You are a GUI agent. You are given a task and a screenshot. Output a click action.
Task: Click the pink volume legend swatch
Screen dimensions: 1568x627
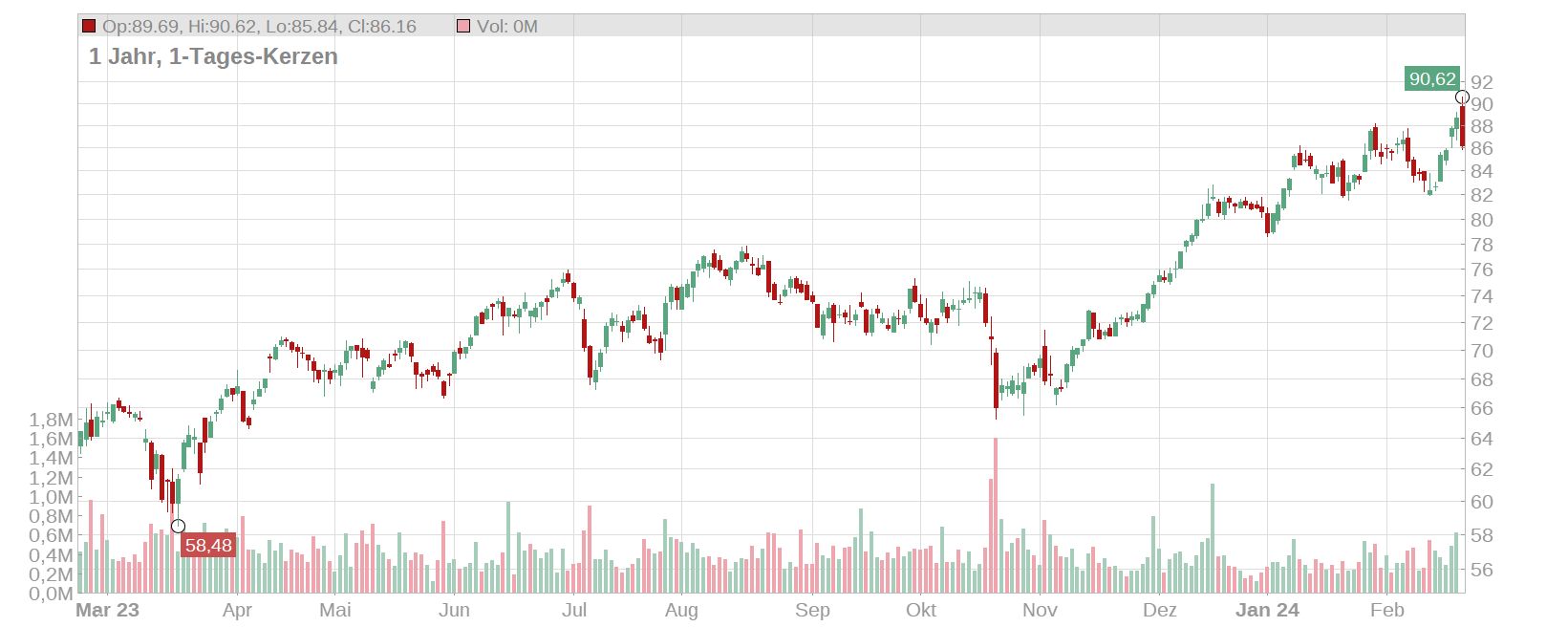[x=463, y=27]
